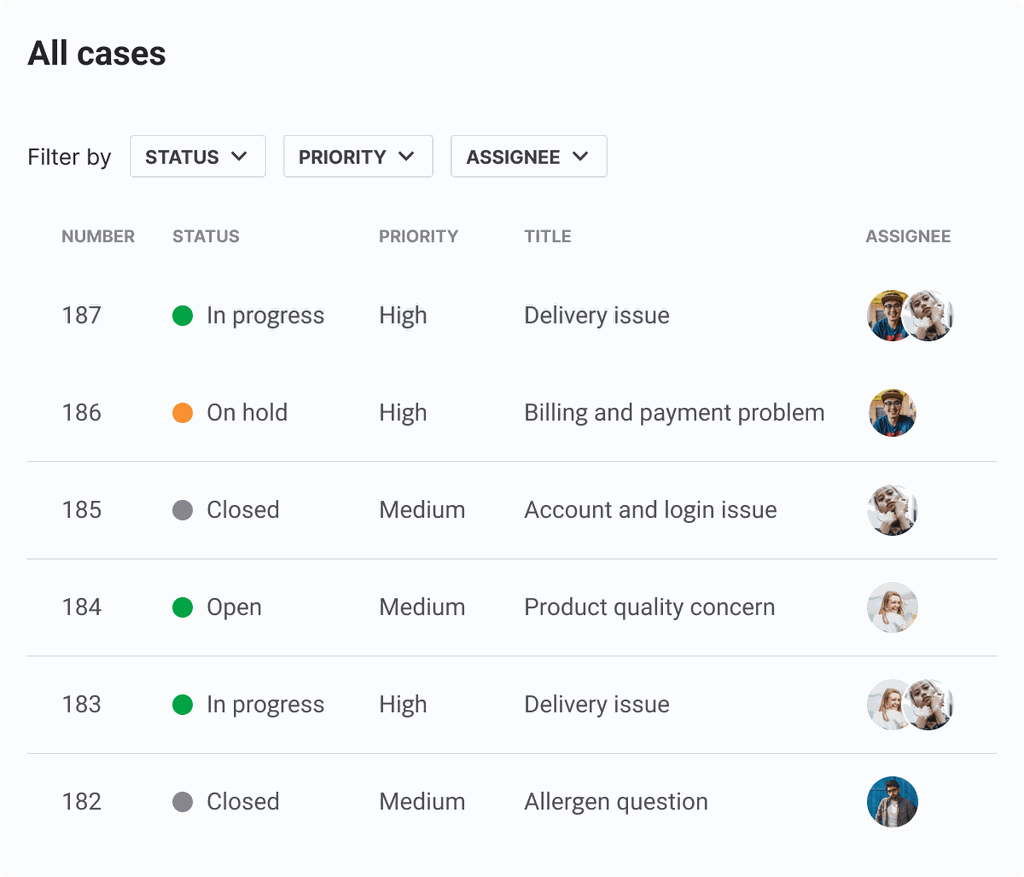1024x877 pixels.
Task: Open the Account and login issue case
Action: (650, 510)
